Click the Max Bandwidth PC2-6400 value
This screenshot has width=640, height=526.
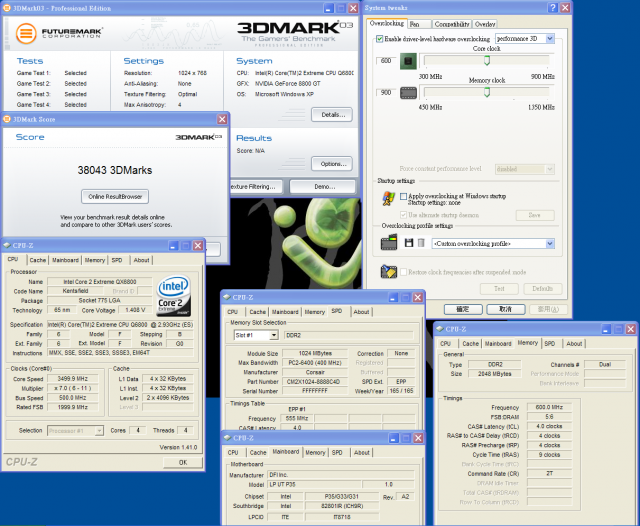coord(314,362)
